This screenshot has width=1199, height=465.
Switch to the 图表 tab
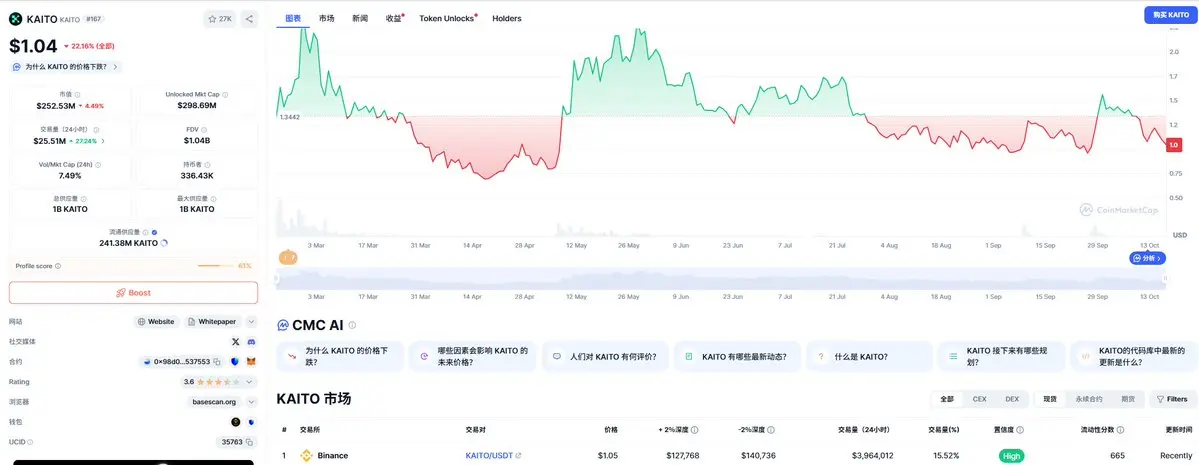(293, 18)
